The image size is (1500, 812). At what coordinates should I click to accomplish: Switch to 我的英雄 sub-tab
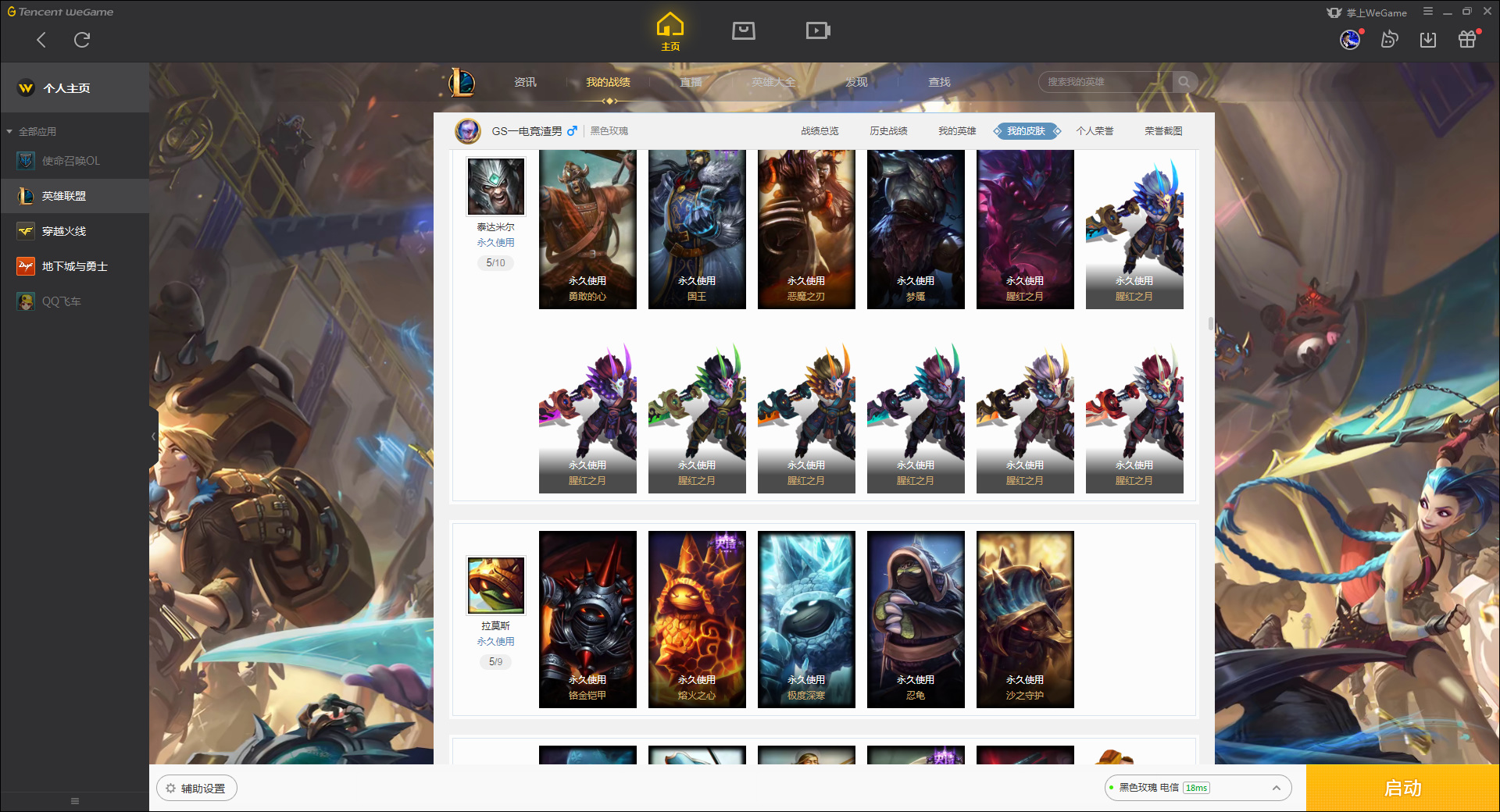point(957,131)
